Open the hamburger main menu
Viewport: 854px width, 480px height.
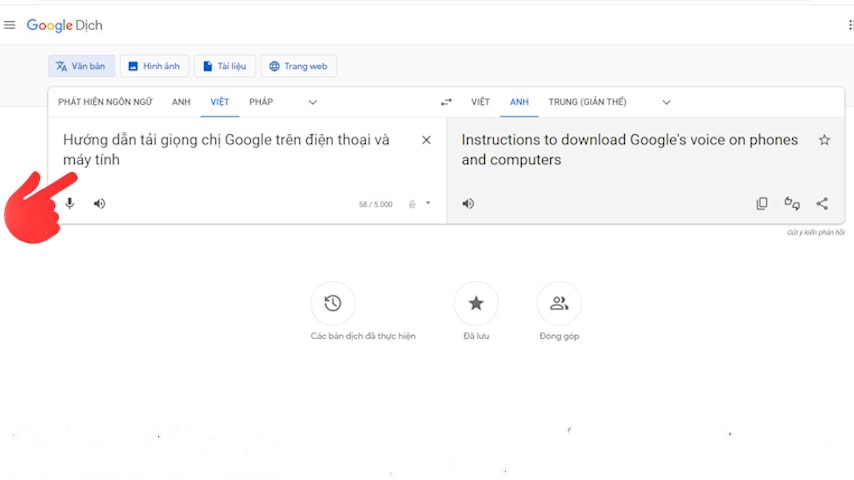tap(10, 25)
